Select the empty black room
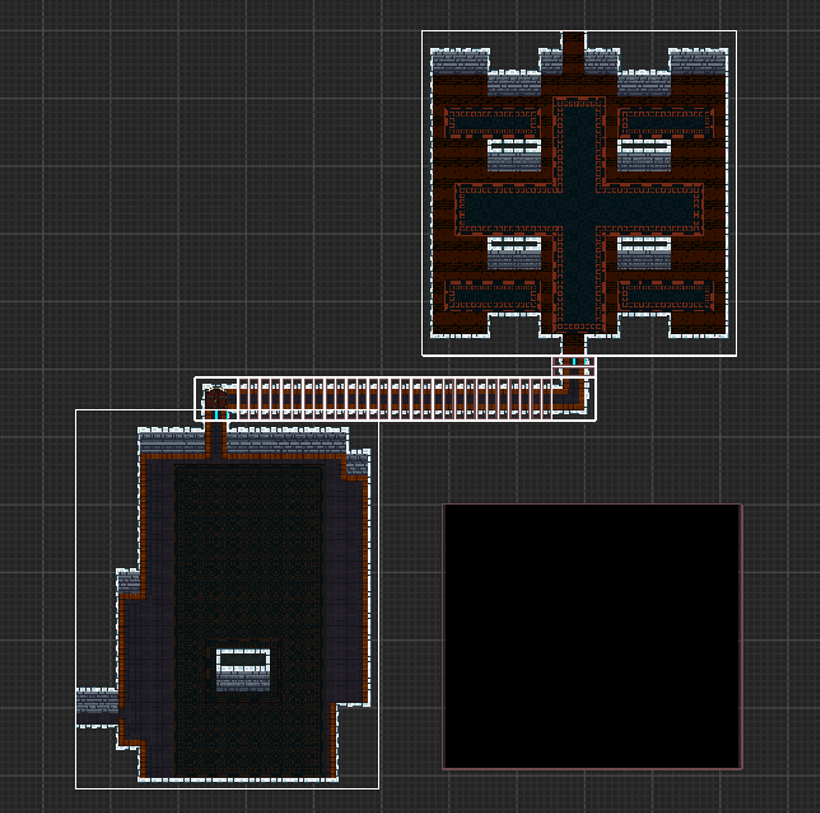This screenshot has width=820, height=813. [592, 636]
